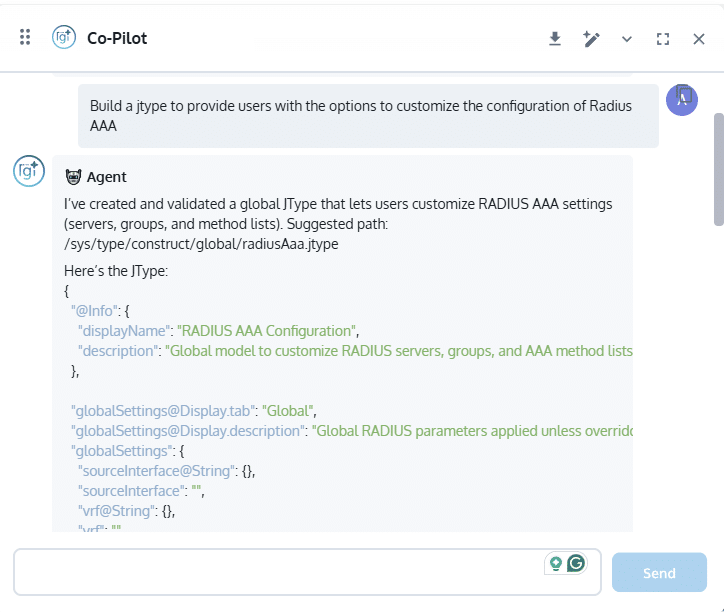This screenshot has width=724, height=612.
Task: Click the green lightbulb icon in the input box
Action: [x=555, y=563]
